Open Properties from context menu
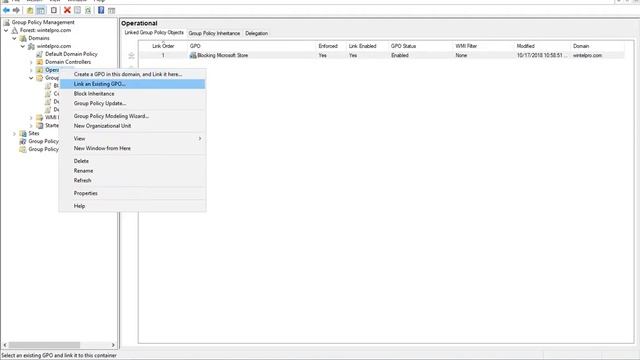The image size is (640, 360). (133, 193)
